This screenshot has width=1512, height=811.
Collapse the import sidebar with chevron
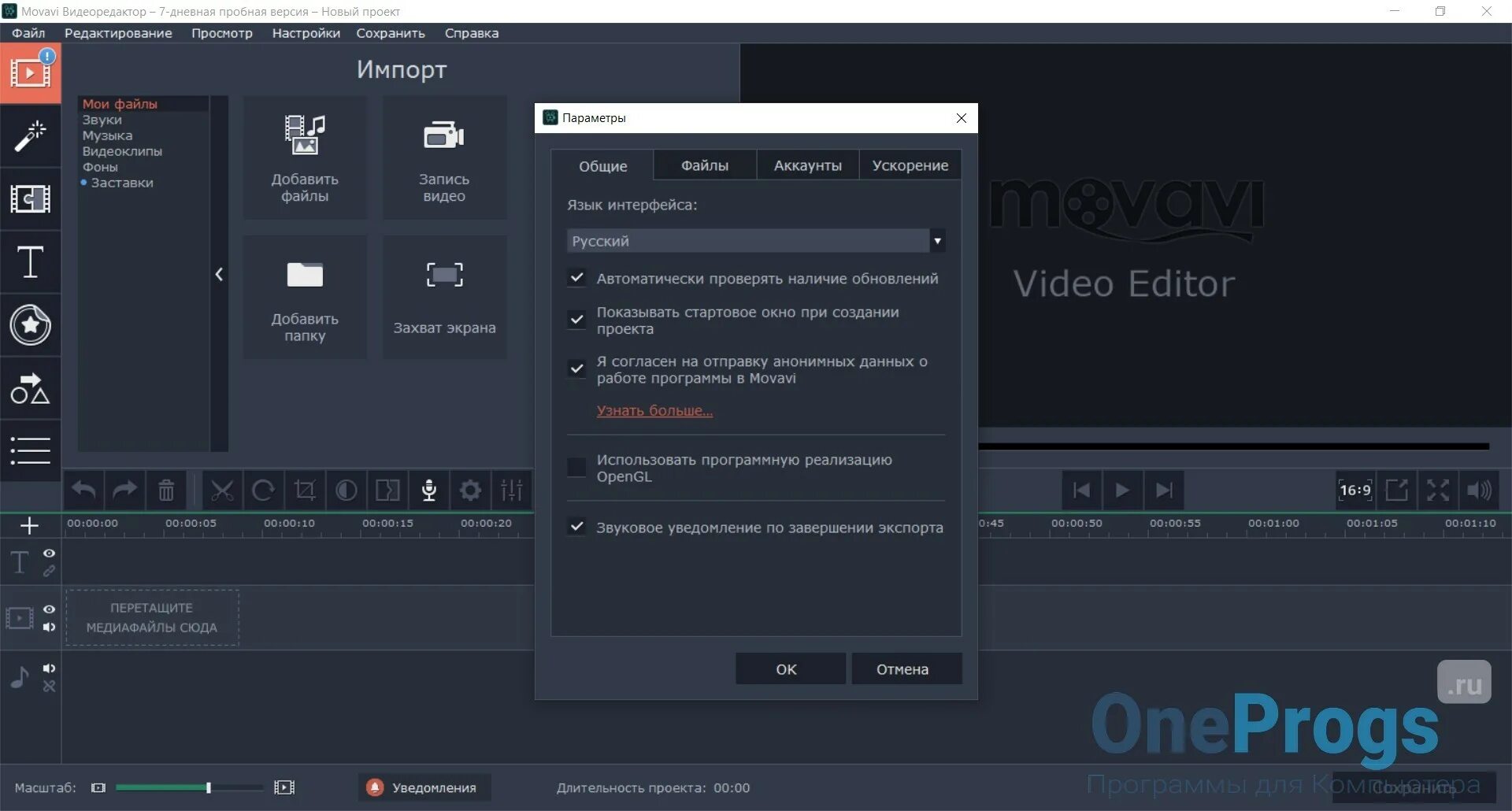[x=219, y=274]
